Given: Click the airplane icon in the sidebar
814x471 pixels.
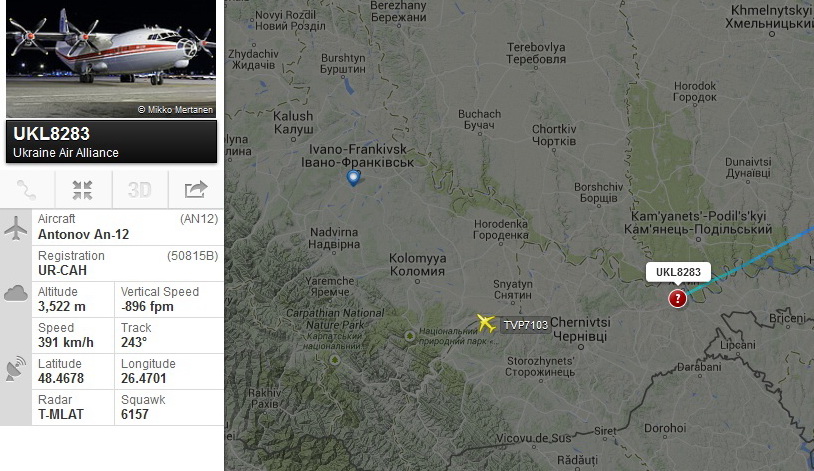Looking at the screenshot, I should [x=16, y=227].
